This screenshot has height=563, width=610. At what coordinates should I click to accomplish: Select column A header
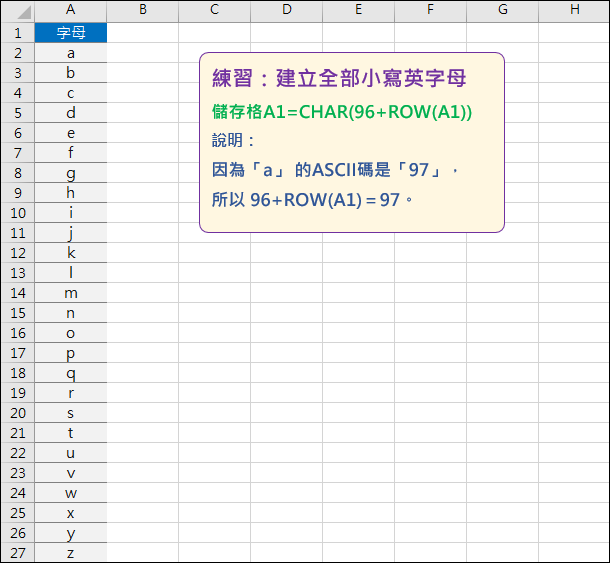click(x=70, y=10)
